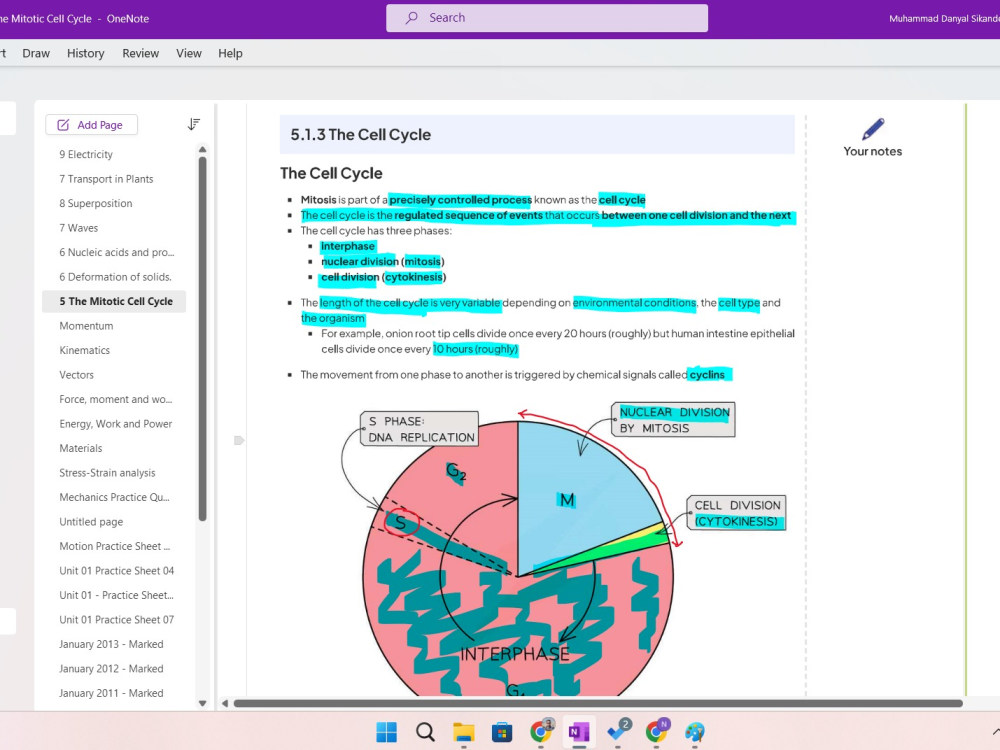Open Windows taskbar search
The image size is (1000, 750).
point(425,732)
